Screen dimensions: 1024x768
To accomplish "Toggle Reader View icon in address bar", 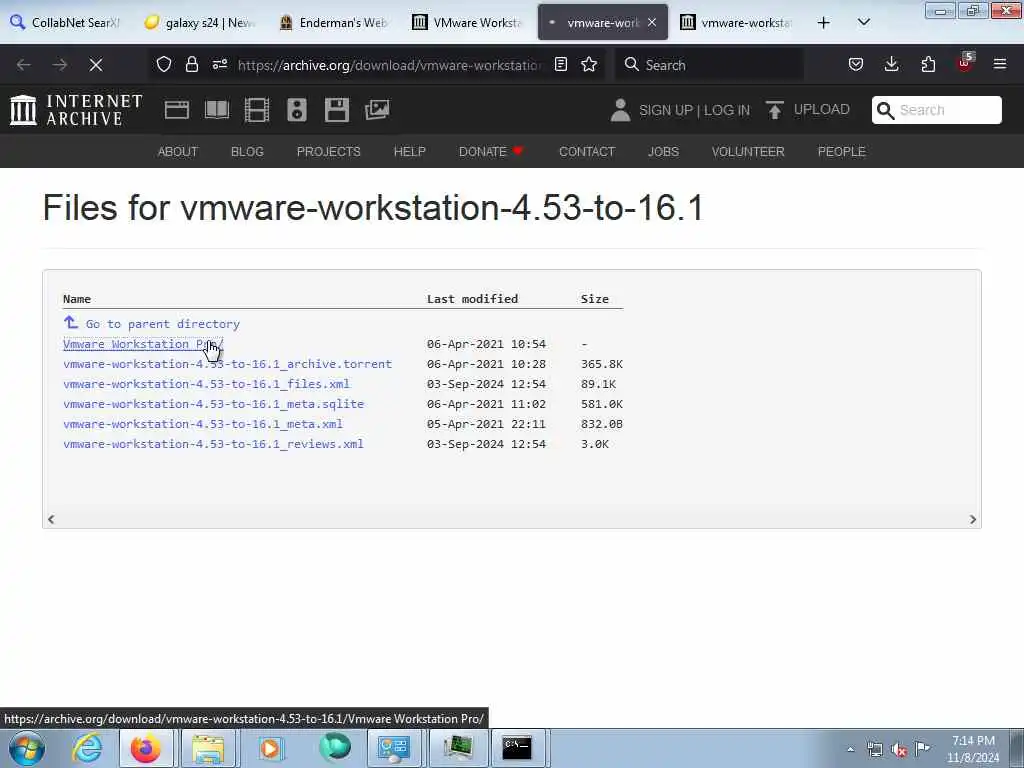I will click(560, 64).
